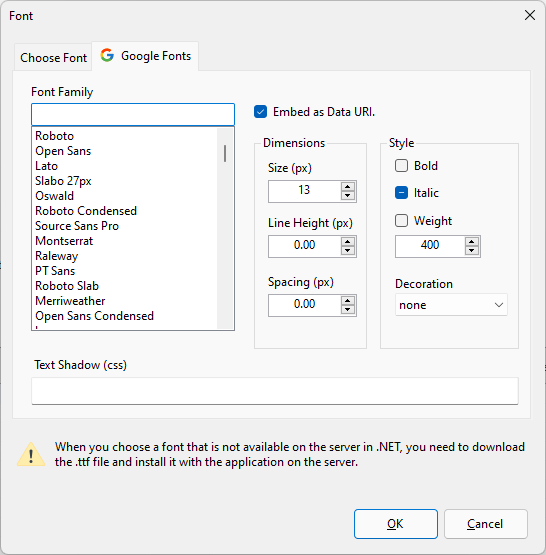The width and height of the screenshot is (546, 555).
Task: Uncheck Embed as Data URI checkbox
Action: point(260,112)
